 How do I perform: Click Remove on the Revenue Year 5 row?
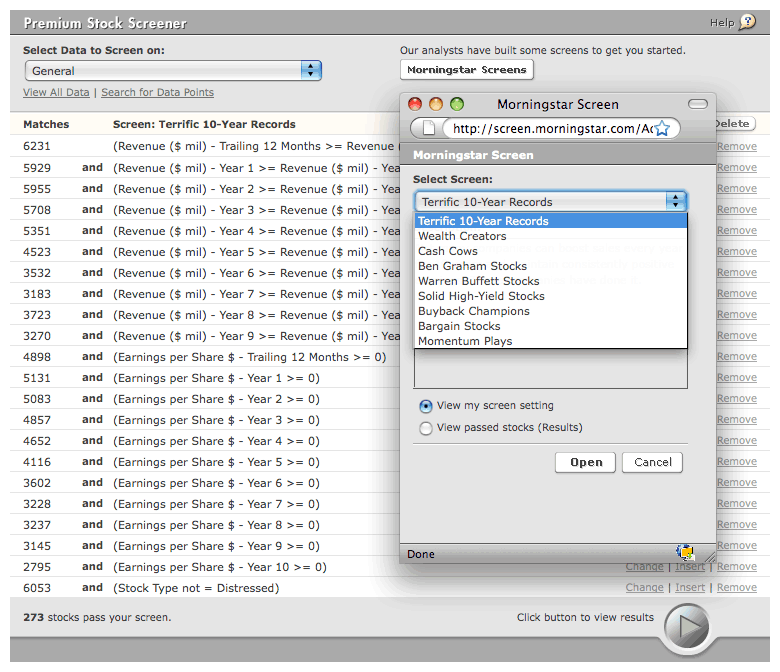tap(737, 251)
